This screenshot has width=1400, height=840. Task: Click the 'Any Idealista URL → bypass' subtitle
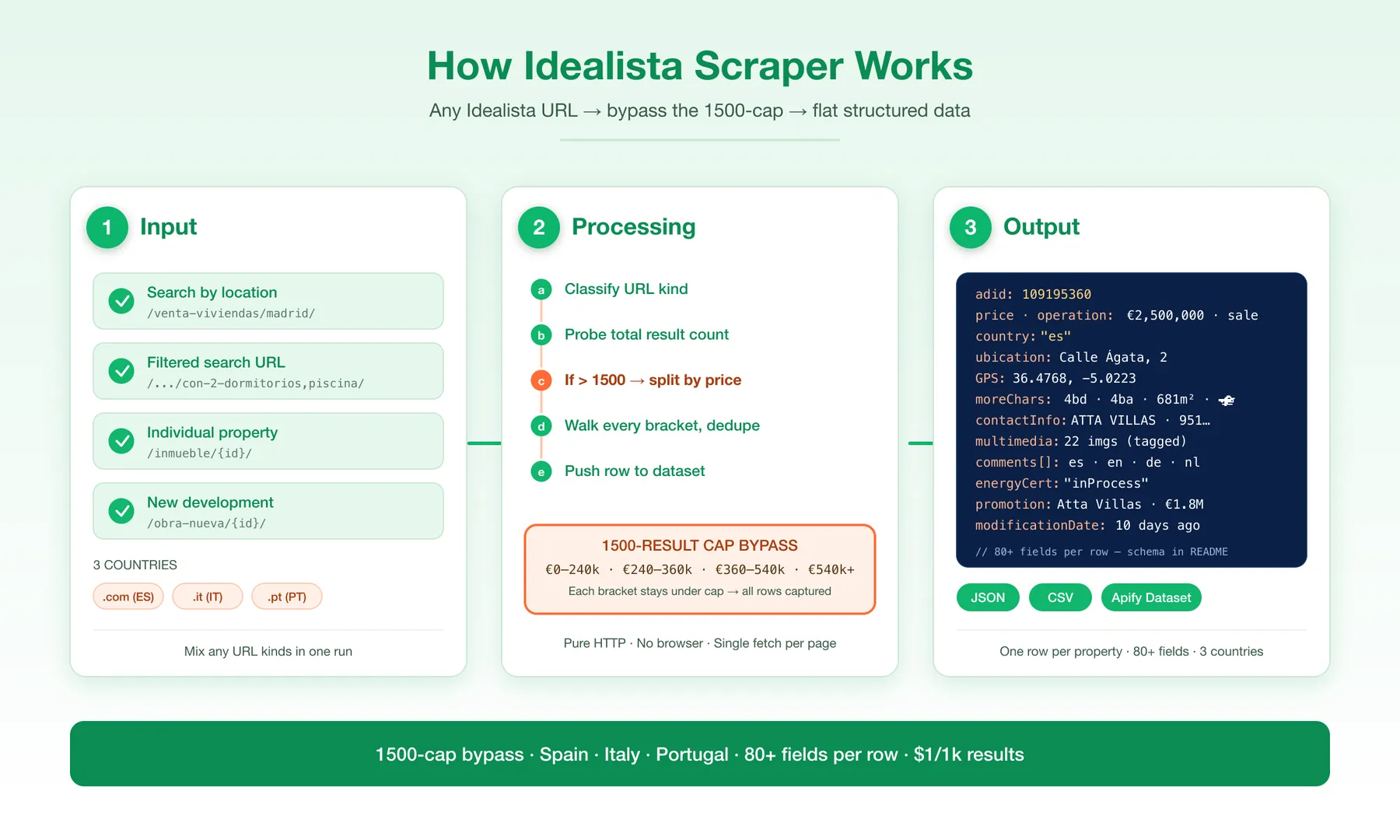[700, 110]
